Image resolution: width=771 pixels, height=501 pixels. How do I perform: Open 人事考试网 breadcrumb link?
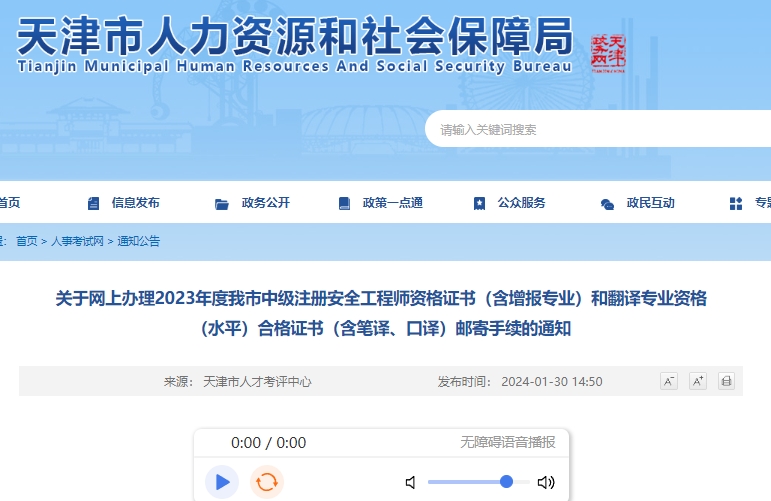[x=77, y=241]
